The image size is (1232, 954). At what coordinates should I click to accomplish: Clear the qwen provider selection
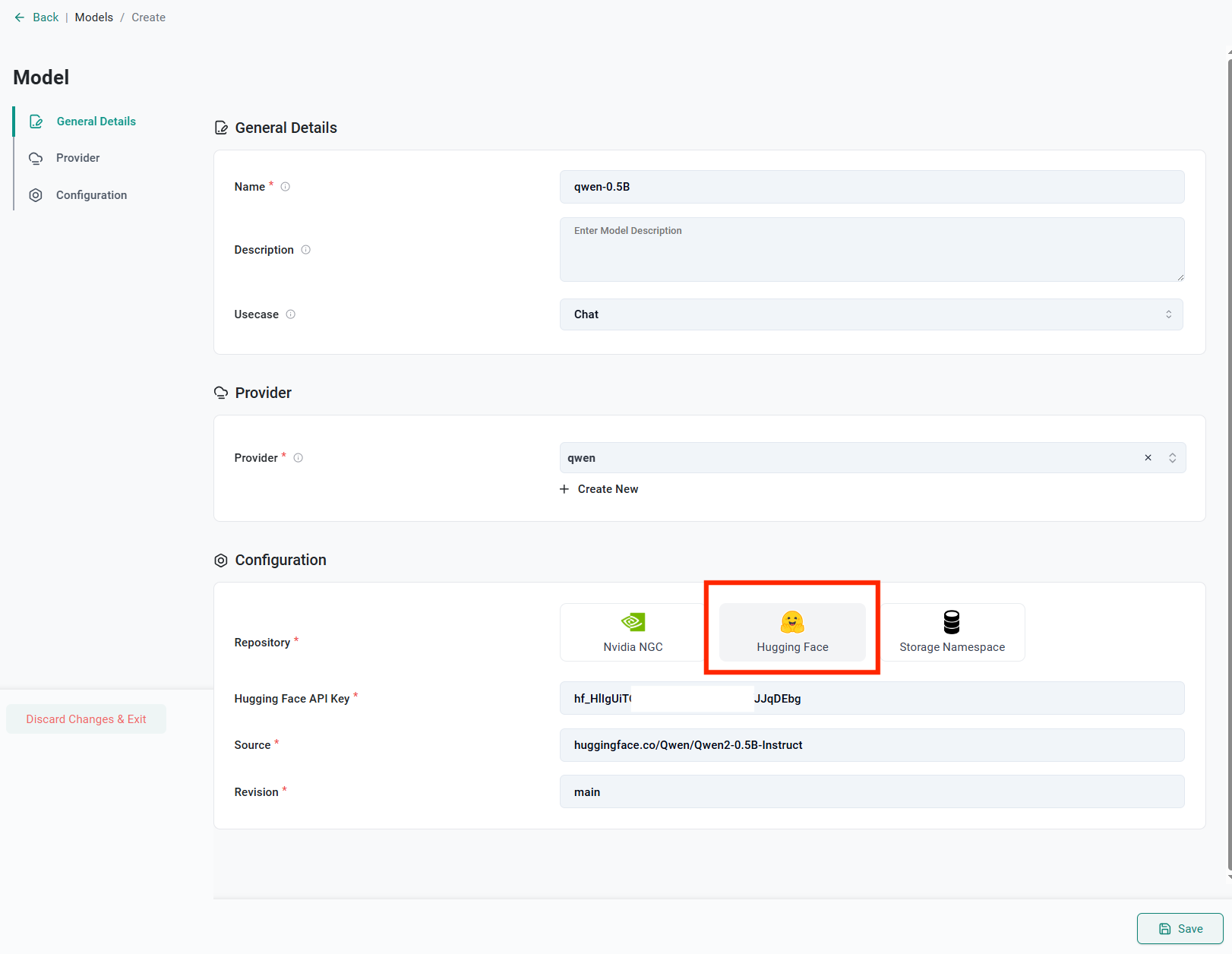click(1148, 458)
